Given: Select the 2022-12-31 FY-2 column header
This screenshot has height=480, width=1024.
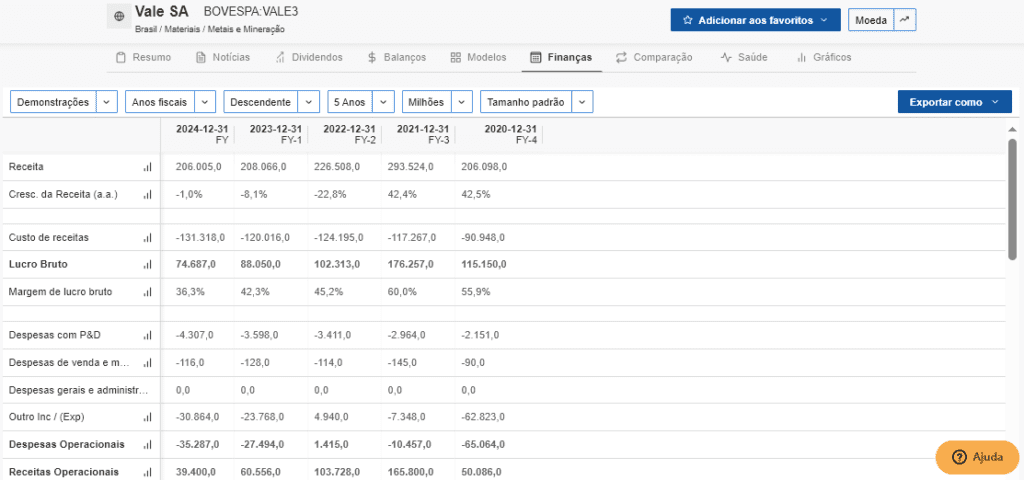Looking at the screenshot, I should coord(349,134).
